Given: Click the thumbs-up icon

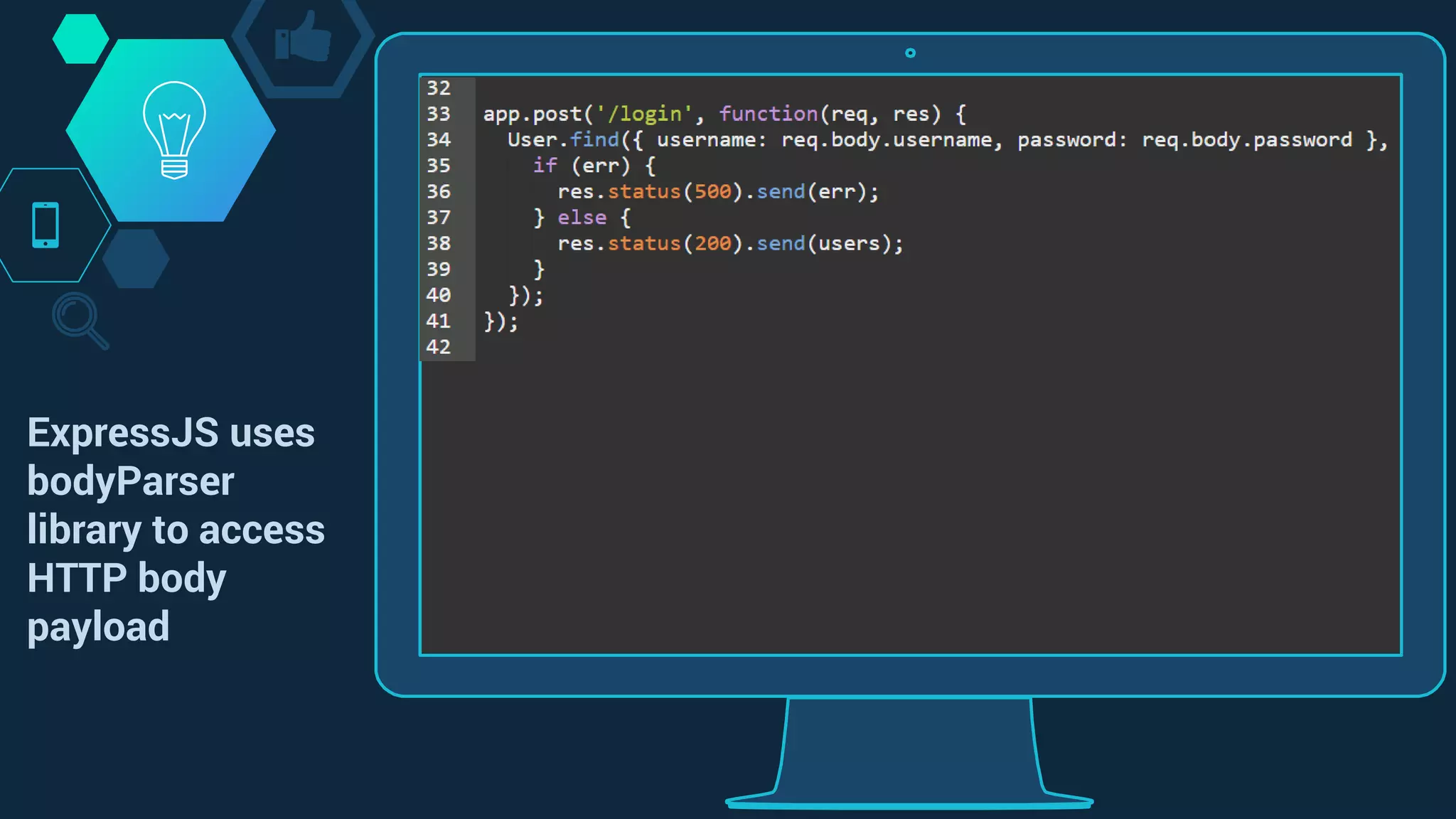Looking at the screenshot, I should (x=304, y=37).
